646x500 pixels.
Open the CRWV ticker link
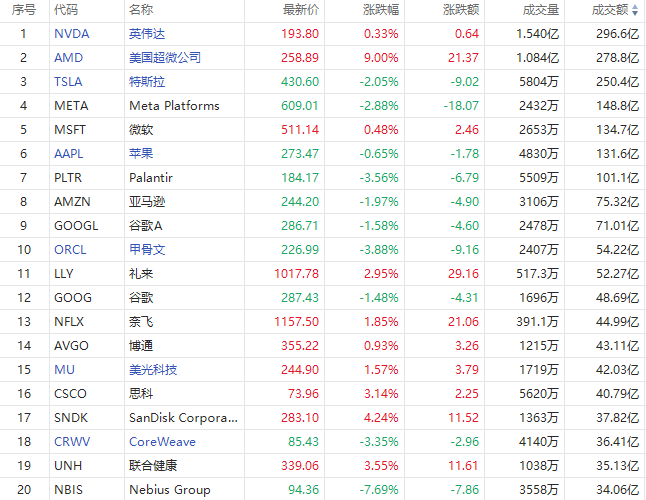pyautogui.click(x=72, y=442)
